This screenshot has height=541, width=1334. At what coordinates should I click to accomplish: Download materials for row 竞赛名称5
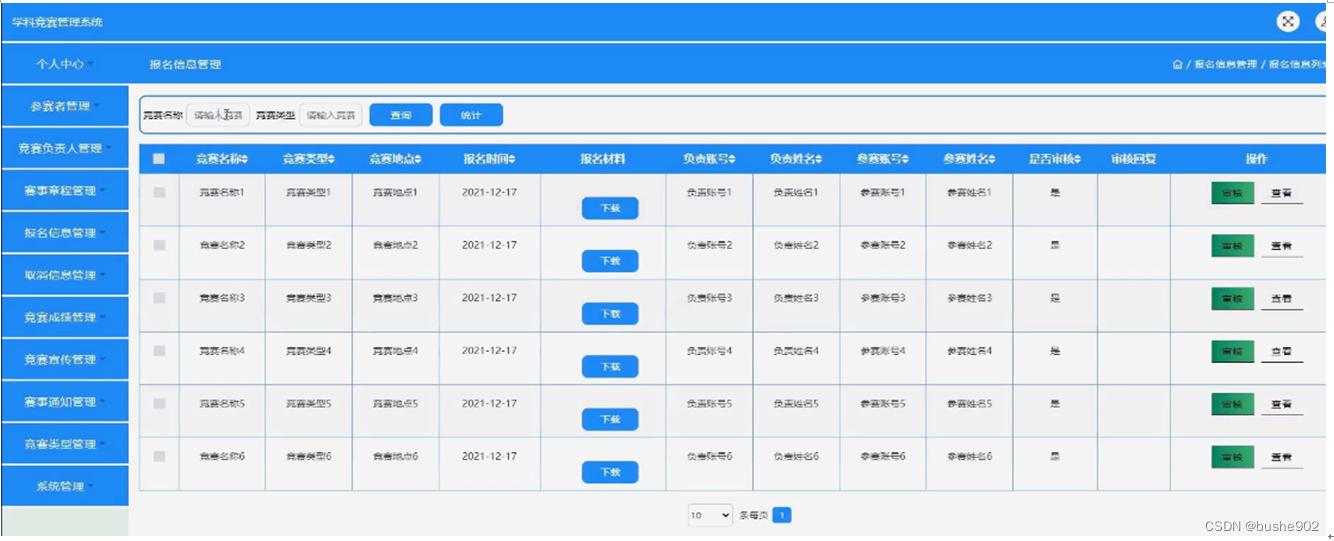(610, 420)
